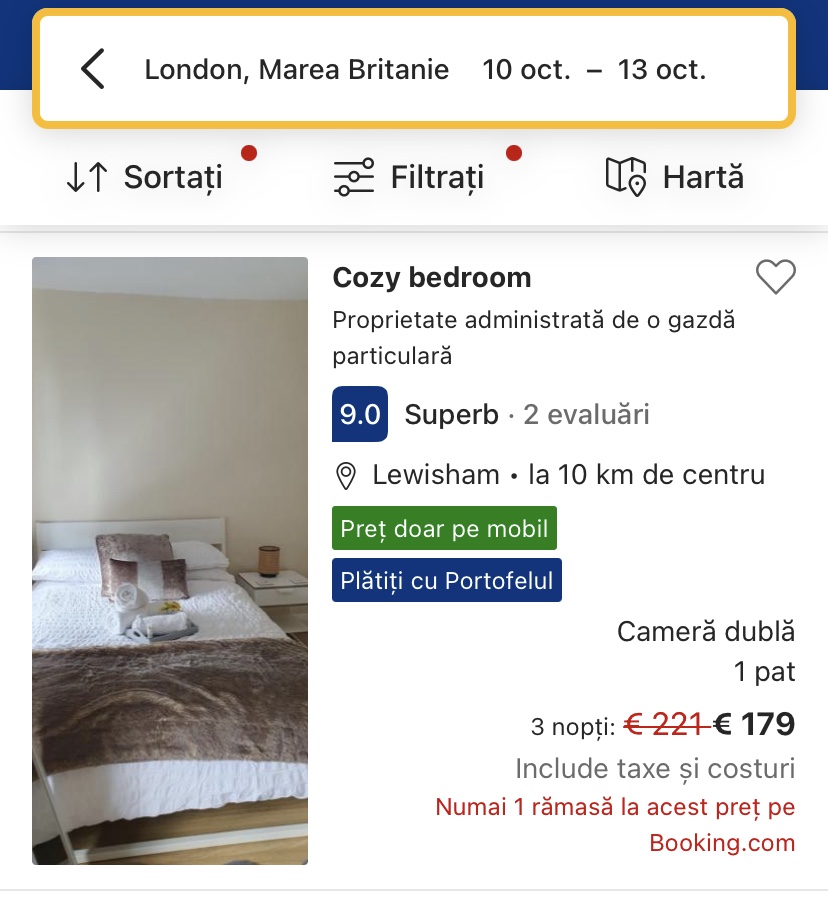The height and width of the screenshot is (900, 828).
Task: Change dates 10 oct. – 13 oct.
Action: tap(594, 70)
